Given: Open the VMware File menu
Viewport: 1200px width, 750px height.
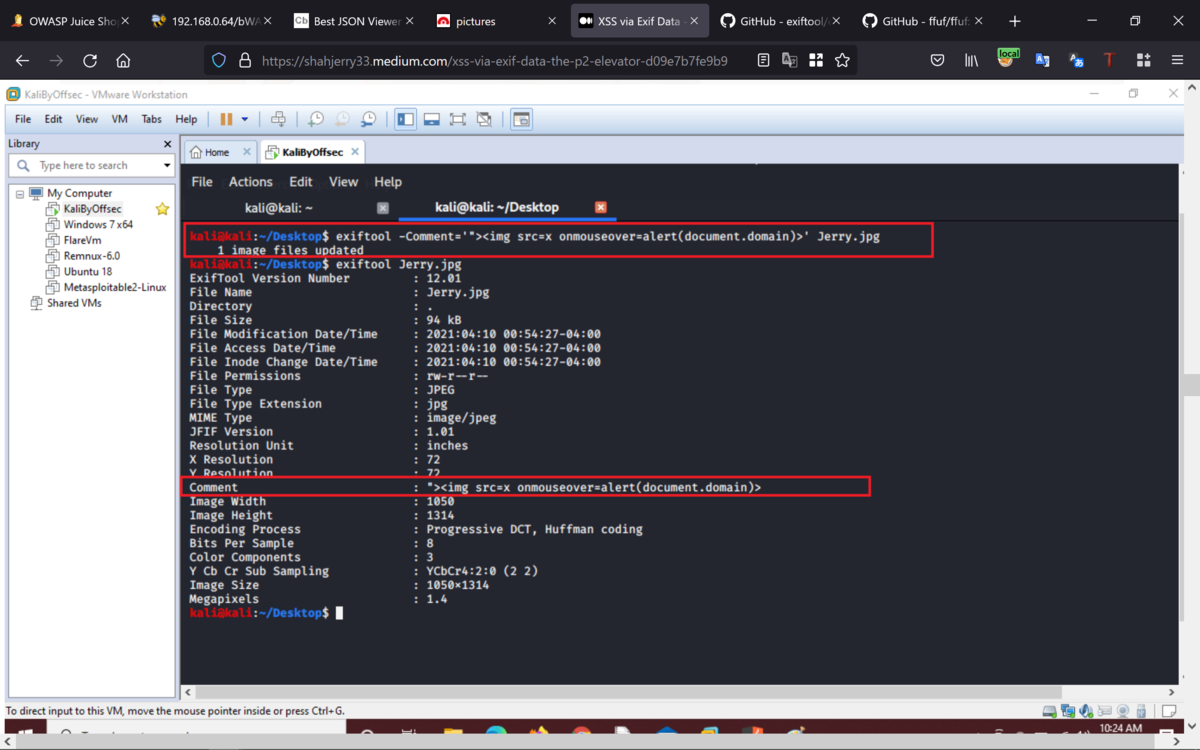Looking at the screenshot, I should (23, 119).
